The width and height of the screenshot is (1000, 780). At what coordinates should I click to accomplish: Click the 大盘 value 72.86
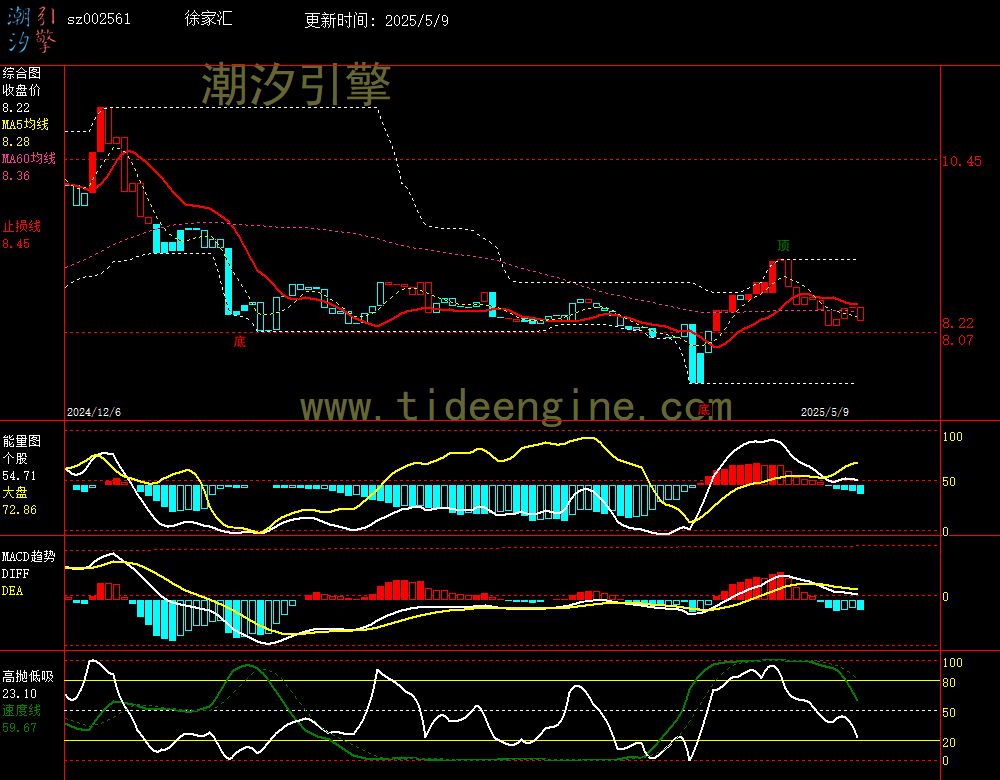click(x=19, y=510)
